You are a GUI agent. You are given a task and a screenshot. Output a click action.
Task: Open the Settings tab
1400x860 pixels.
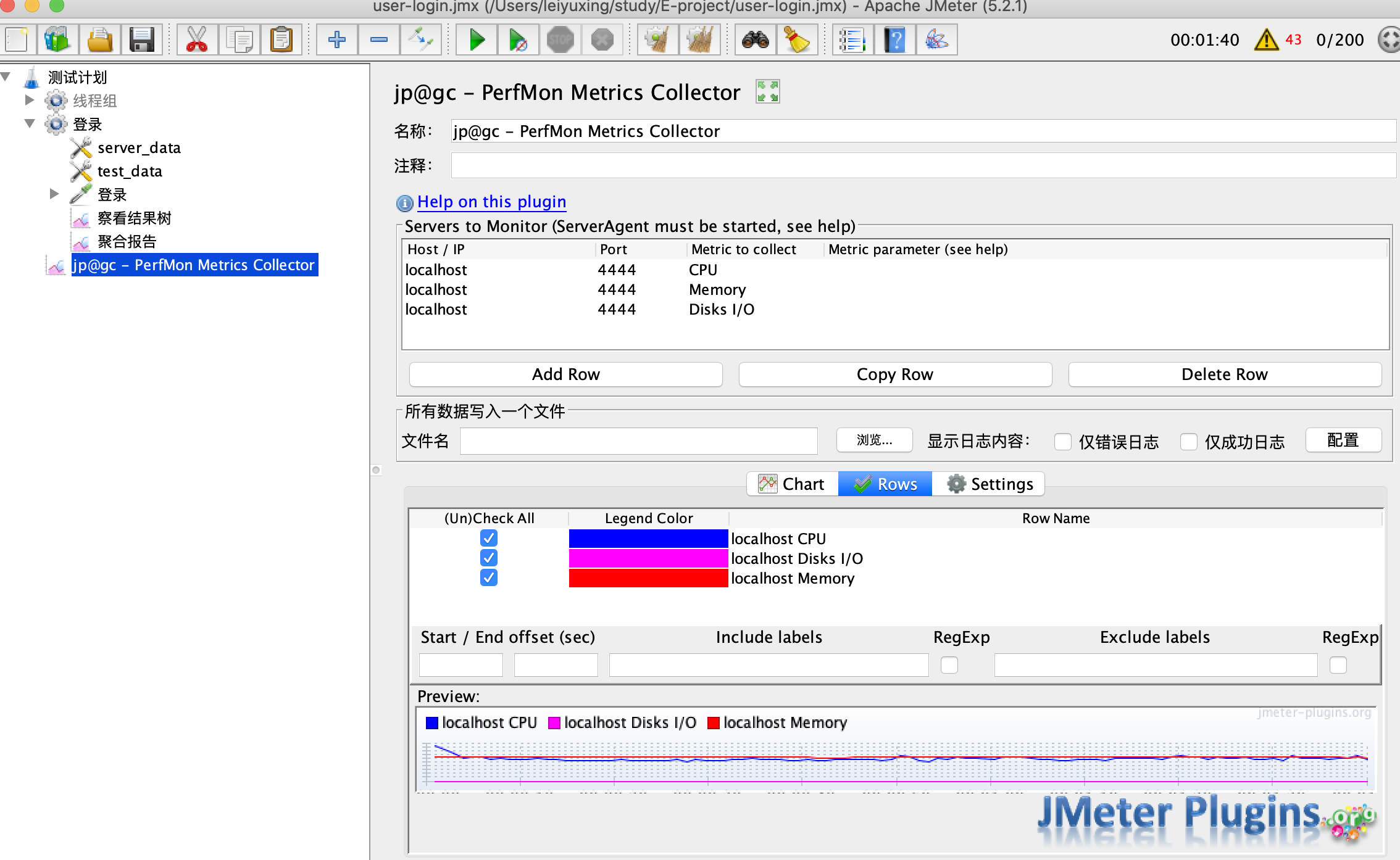coord(990,484)
